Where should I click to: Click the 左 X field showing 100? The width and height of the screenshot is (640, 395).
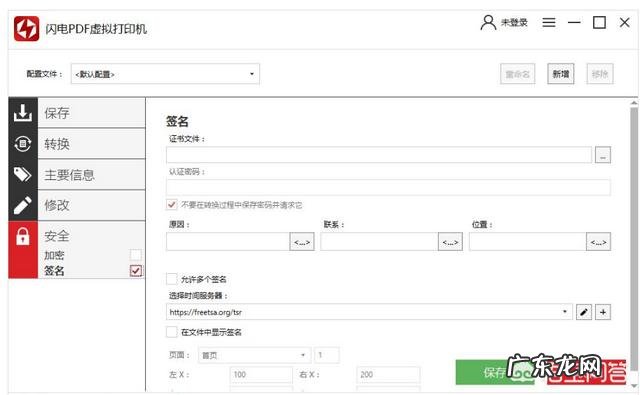click(261, 374)
